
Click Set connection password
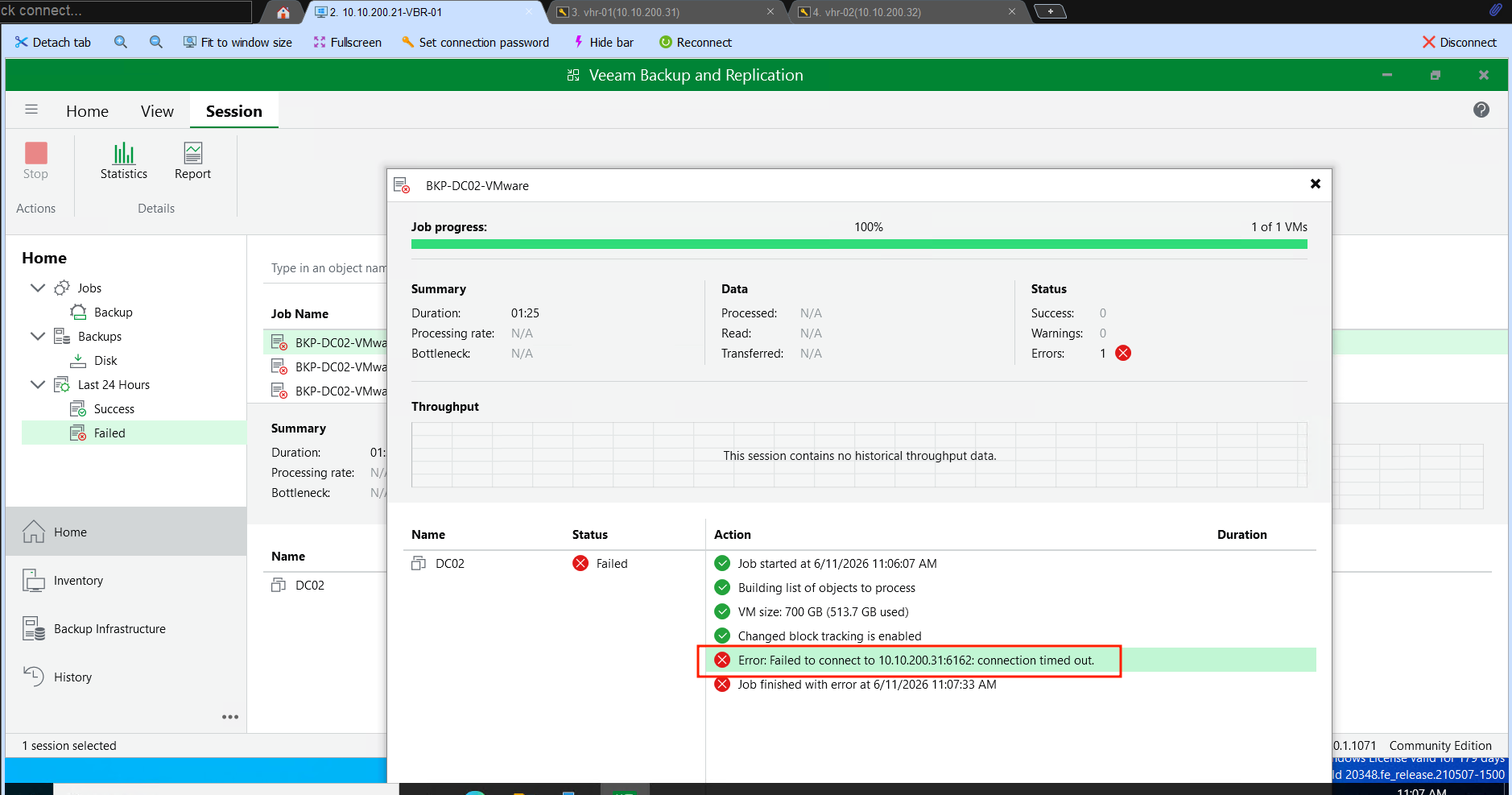click(x=475, y=42)
